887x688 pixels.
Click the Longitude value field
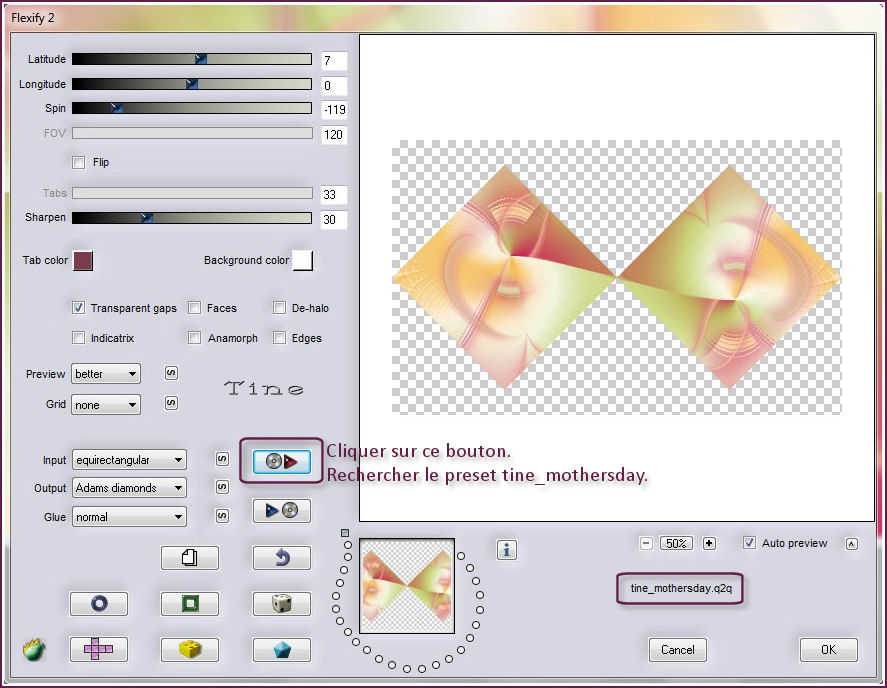click(x=334, y=85)
